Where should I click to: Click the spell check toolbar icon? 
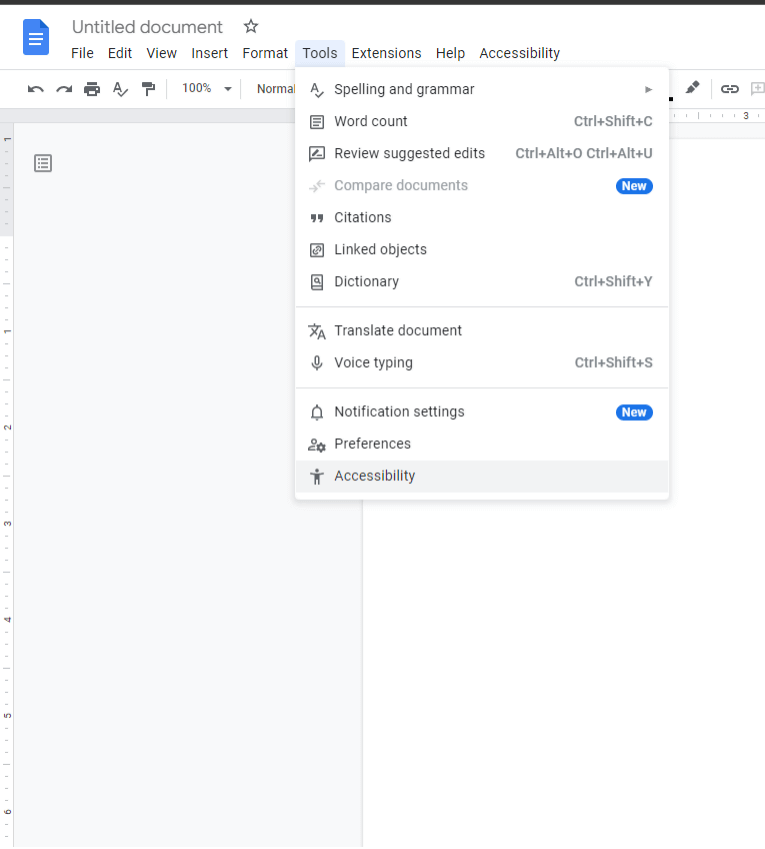click(x=120, y=89)
